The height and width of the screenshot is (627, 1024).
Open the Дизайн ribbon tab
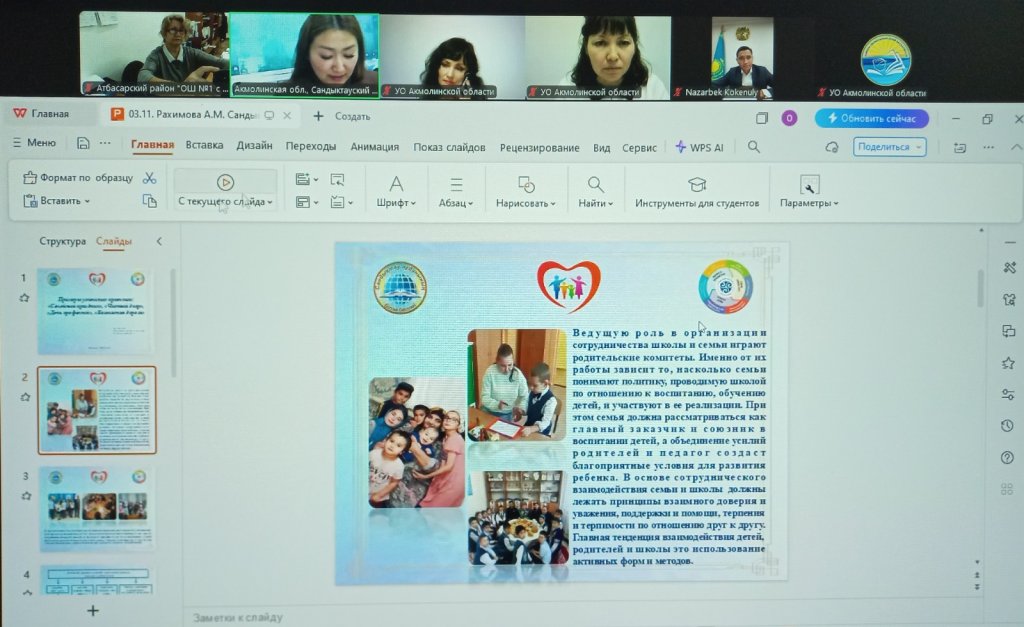point(254,145)
